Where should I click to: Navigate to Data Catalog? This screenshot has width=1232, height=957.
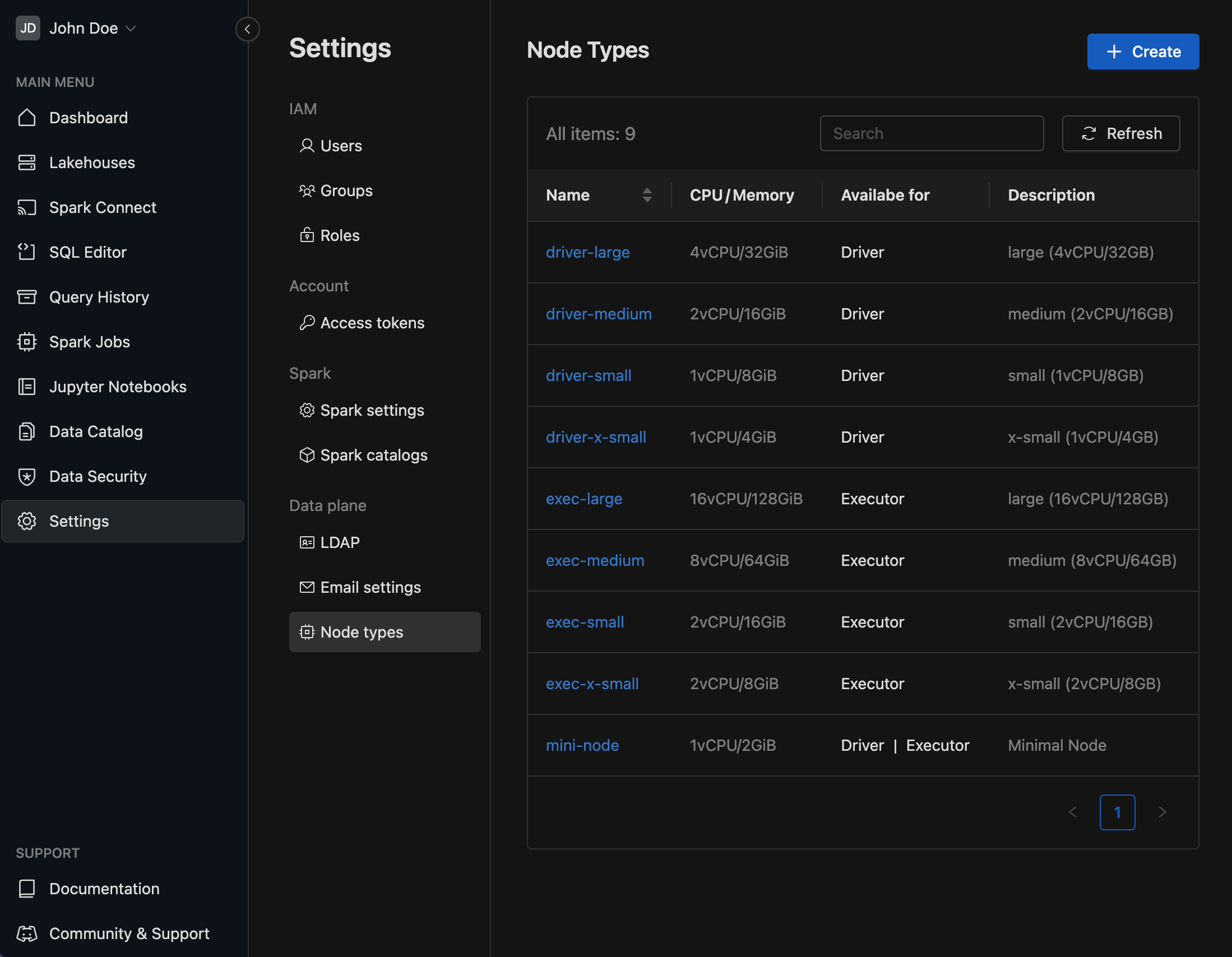click(123, 431)
